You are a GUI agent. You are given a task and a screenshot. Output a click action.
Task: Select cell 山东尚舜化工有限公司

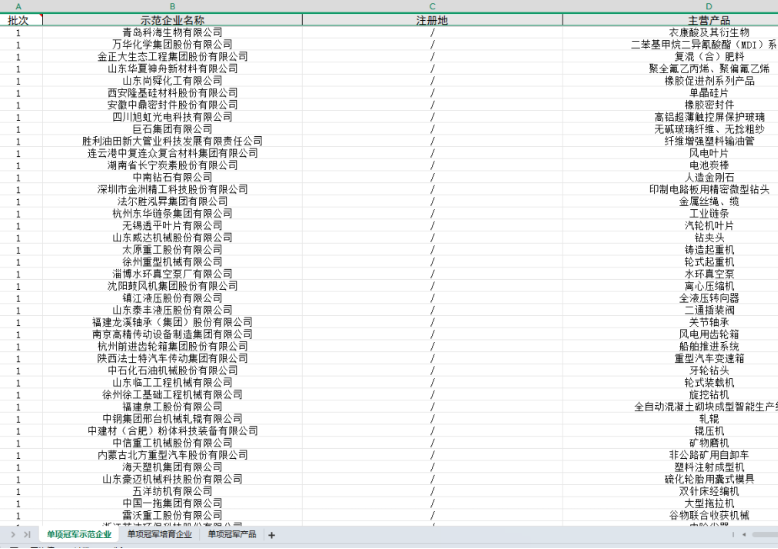[172, 81]
